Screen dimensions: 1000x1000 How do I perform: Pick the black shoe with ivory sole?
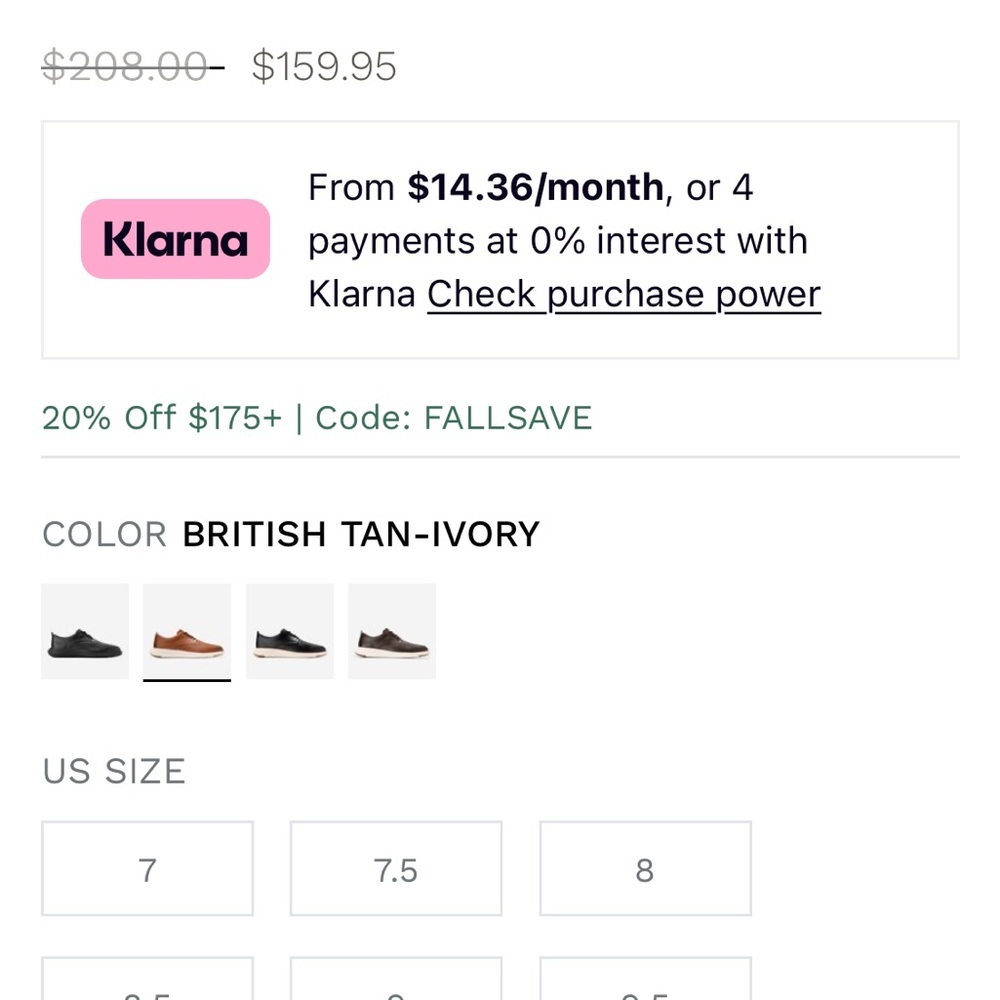pyautogui.click(x=290, y=631)
